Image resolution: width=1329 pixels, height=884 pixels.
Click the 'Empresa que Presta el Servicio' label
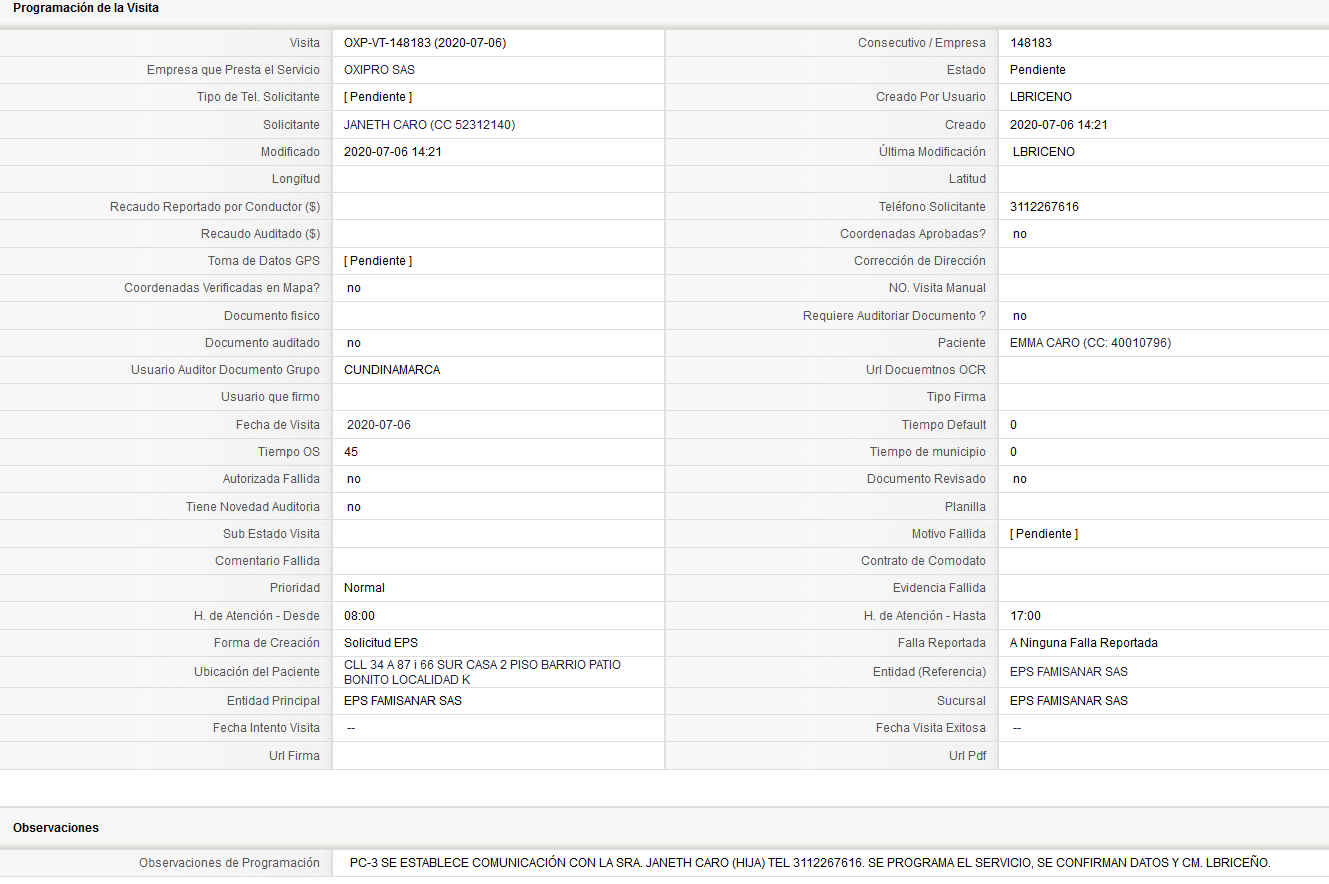[234, 70]
